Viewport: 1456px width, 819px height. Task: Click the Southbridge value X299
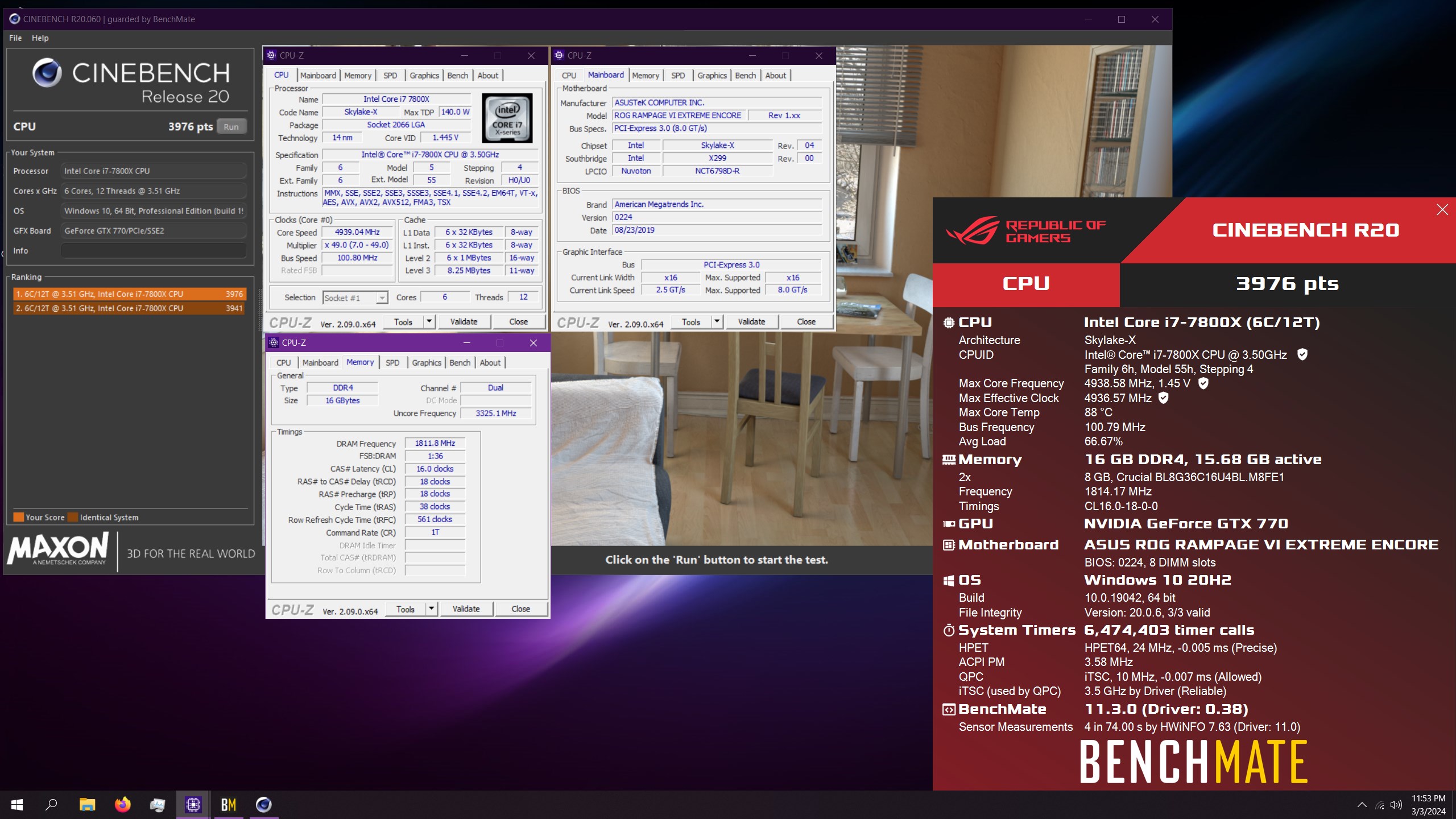[717, 158]
